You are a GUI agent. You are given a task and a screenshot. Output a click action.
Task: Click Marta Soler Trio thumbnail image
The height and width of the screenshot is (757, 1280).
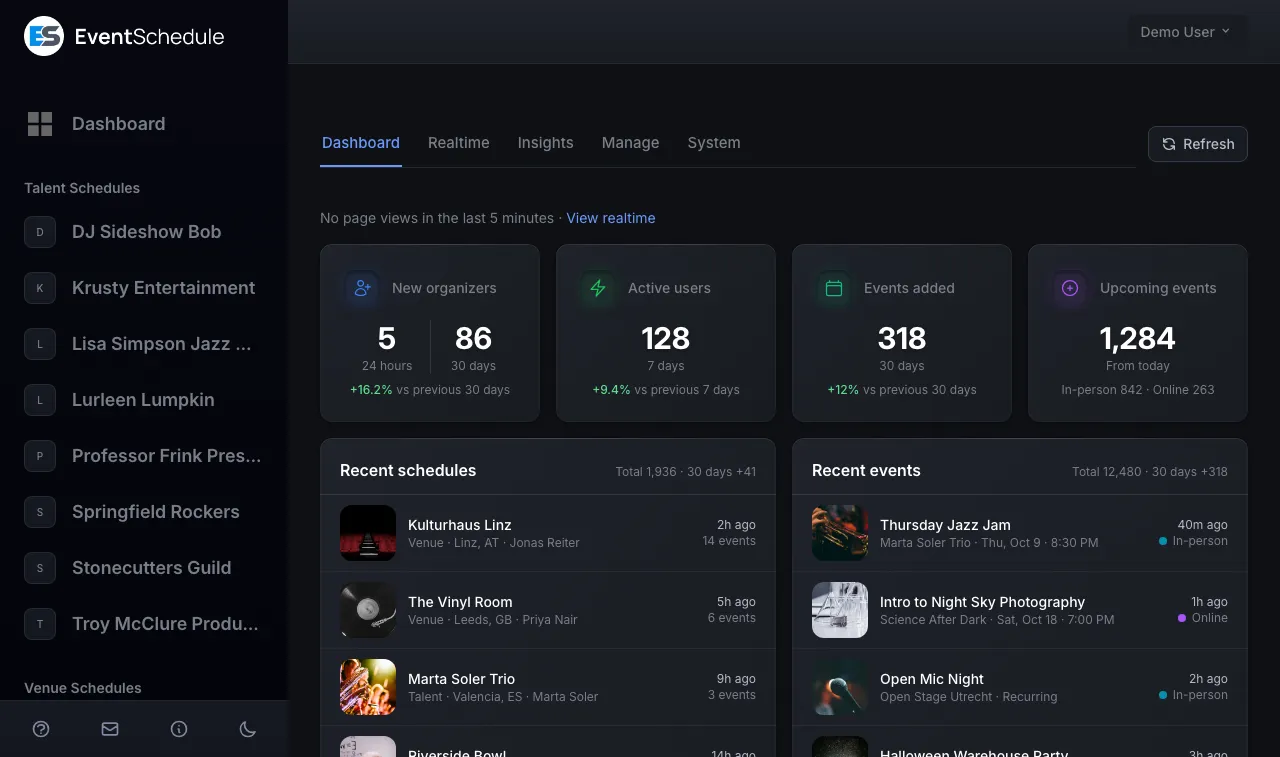click(368, 687)
